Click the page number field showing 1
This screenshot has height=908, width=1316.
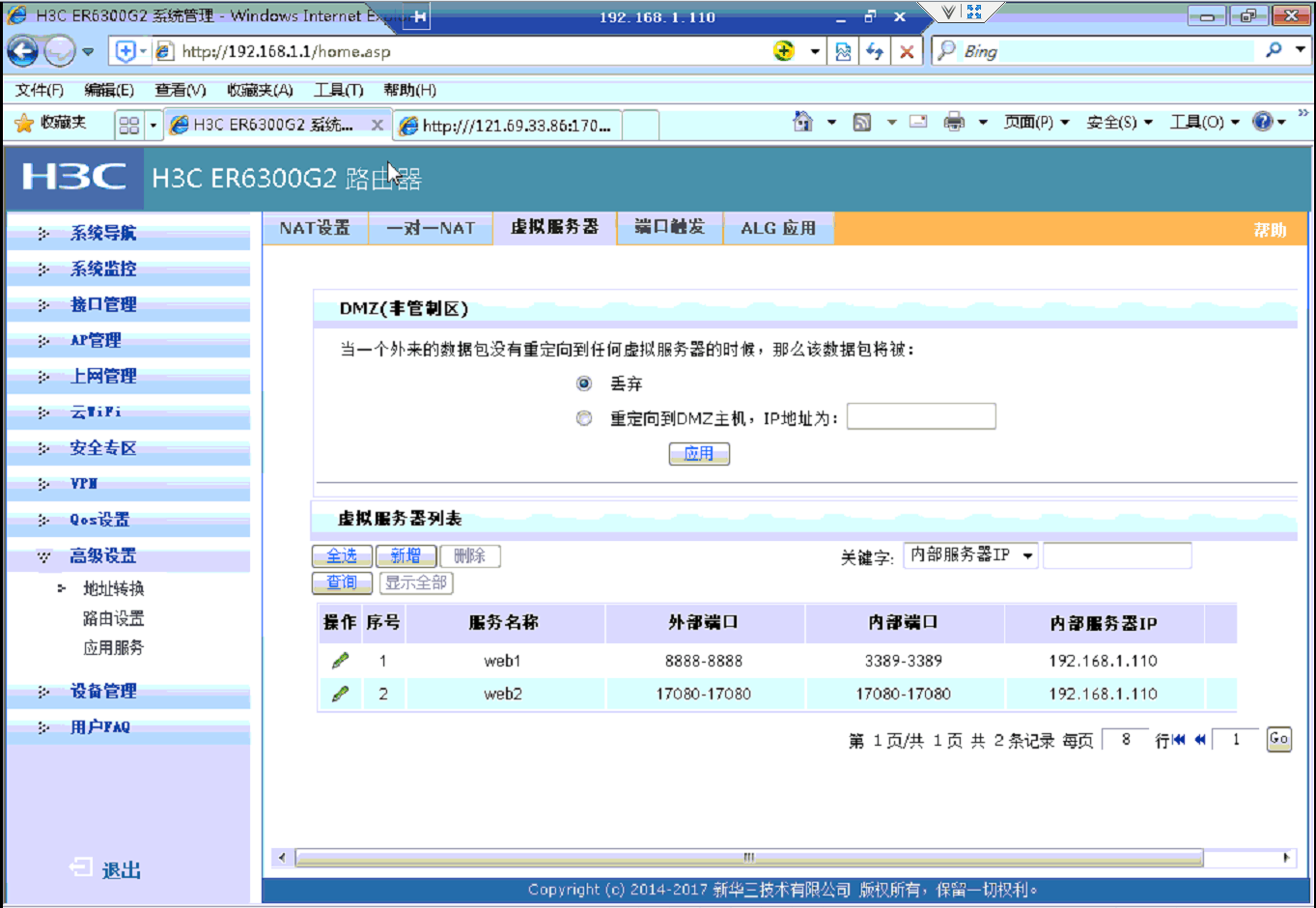tap(1235, 740)
